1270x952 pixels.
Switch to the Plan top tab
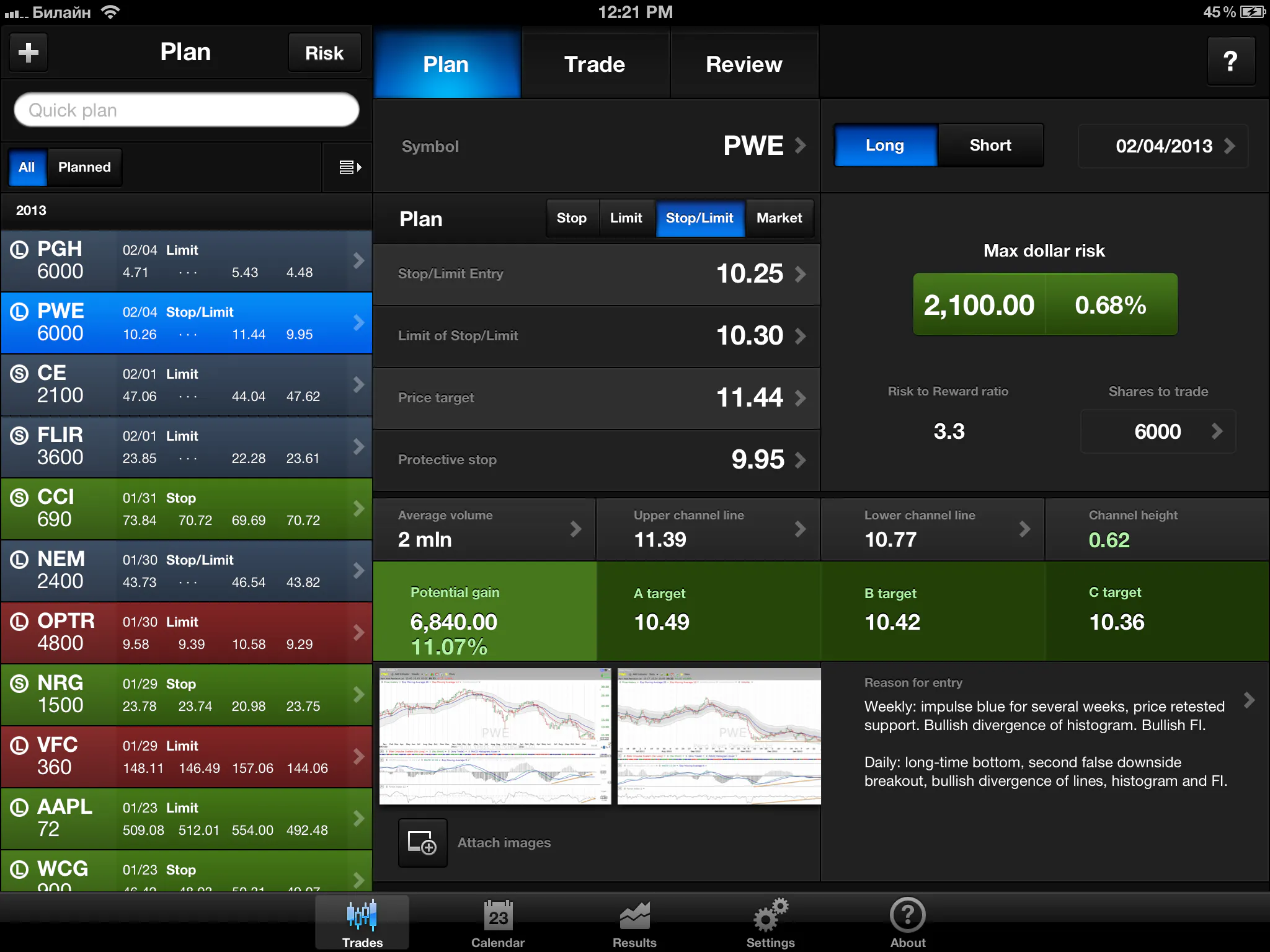(446, 64)
